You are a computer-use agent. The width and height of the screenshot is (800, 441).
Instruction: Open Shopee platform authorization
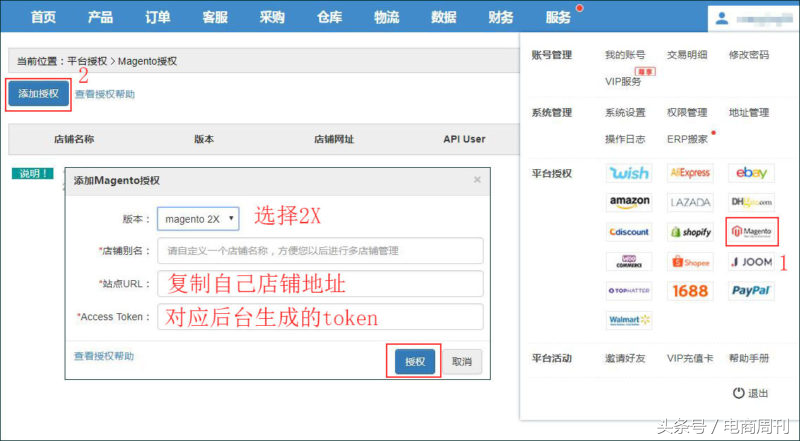coord(690,262)
